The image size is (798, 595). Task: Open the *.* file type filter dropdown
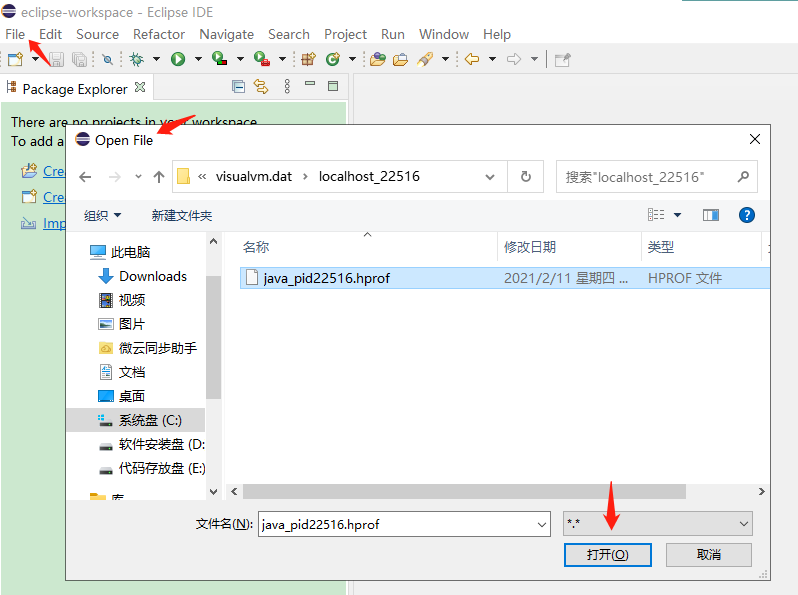657,524
